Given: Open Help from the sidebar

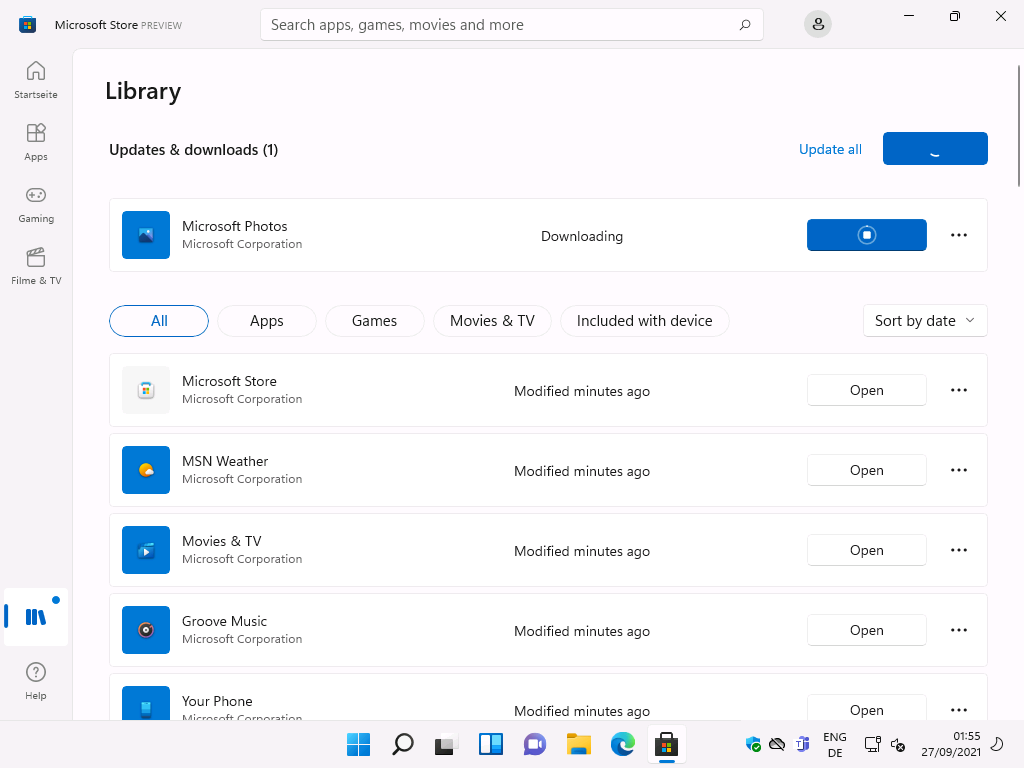Looking at the screenshot, I should [x=36, y=681].
